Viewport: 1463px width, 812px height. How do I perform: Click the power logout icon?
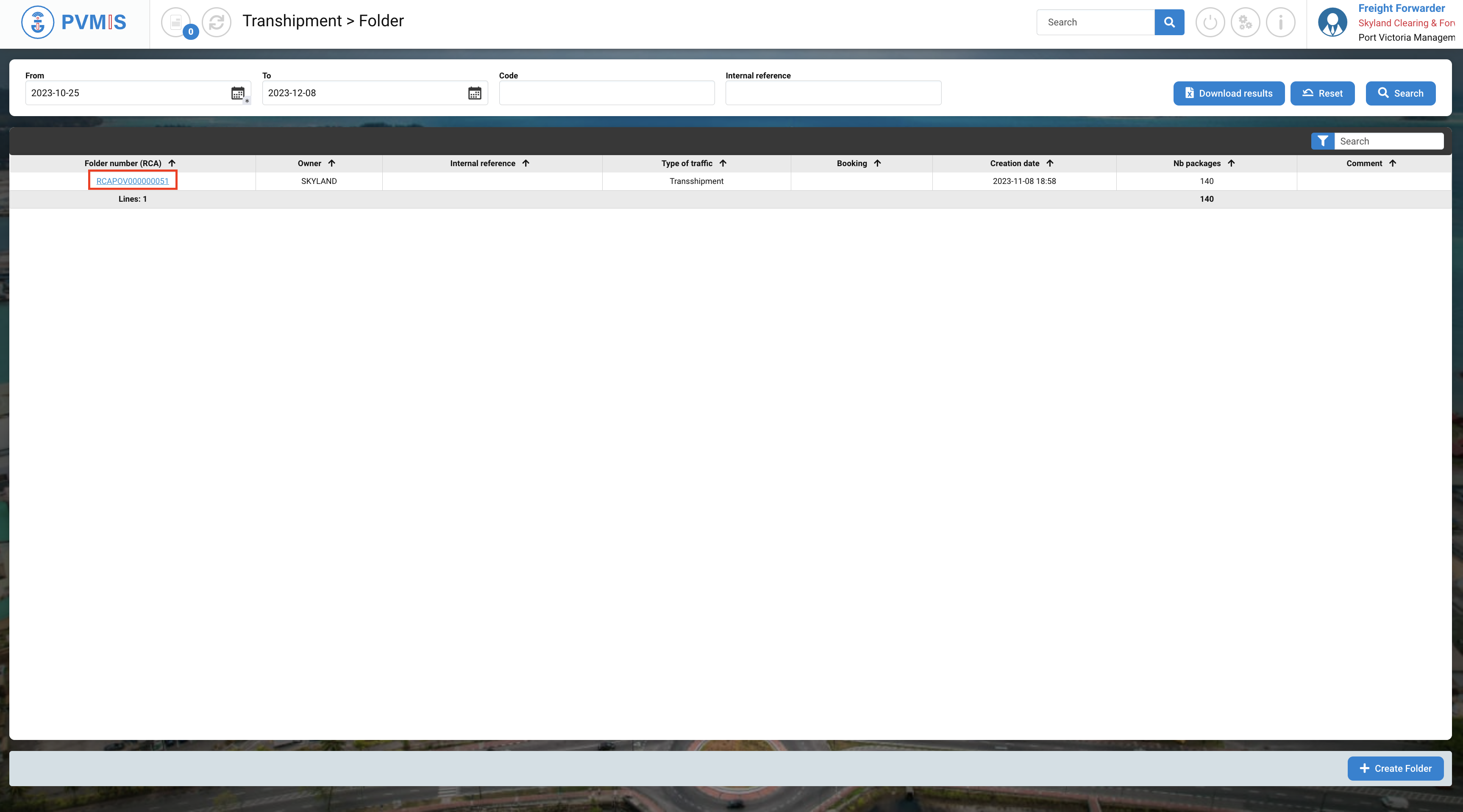coord(1210,23)
